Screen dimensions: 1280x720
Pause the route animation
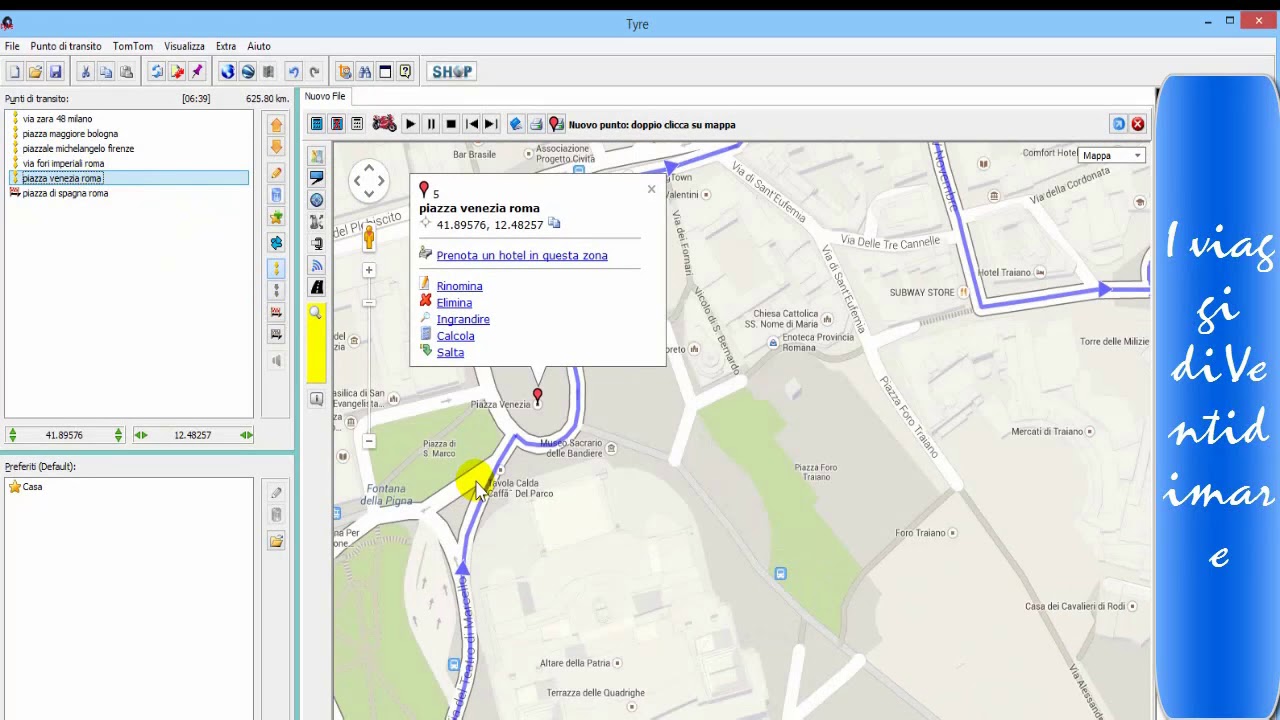(431, 124)
